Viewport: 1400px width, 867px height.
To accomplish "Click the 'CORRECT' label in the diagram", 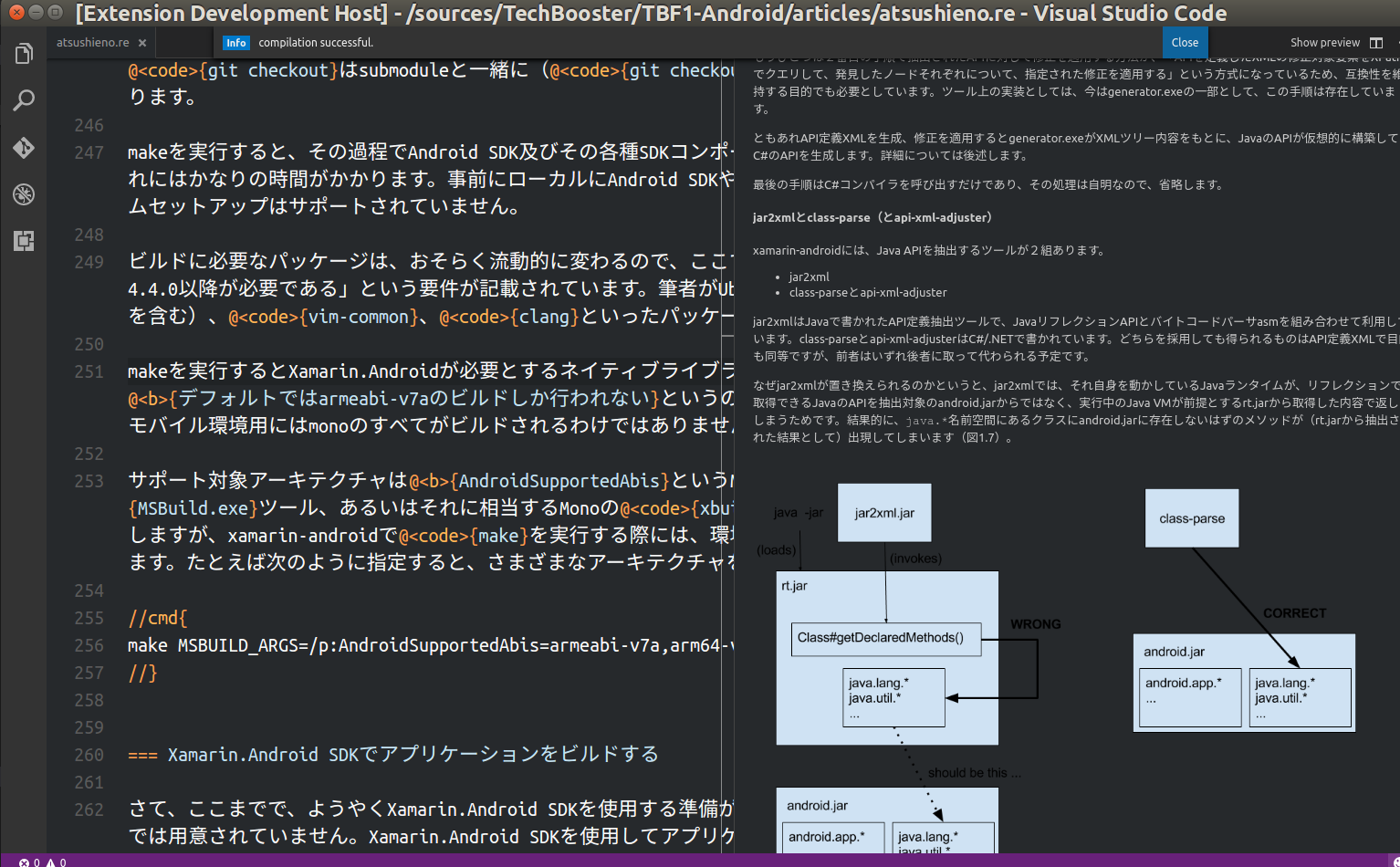I will tap(1294, 613).
